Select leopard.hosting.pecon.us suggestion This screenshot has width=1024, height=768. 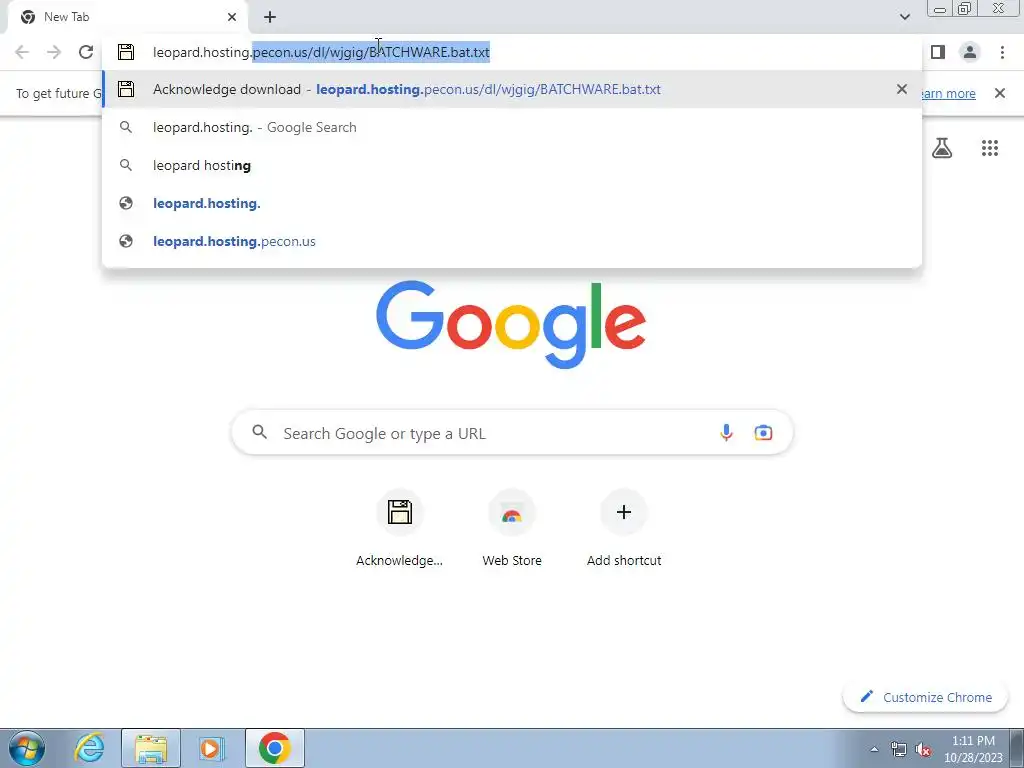[512, 241]
